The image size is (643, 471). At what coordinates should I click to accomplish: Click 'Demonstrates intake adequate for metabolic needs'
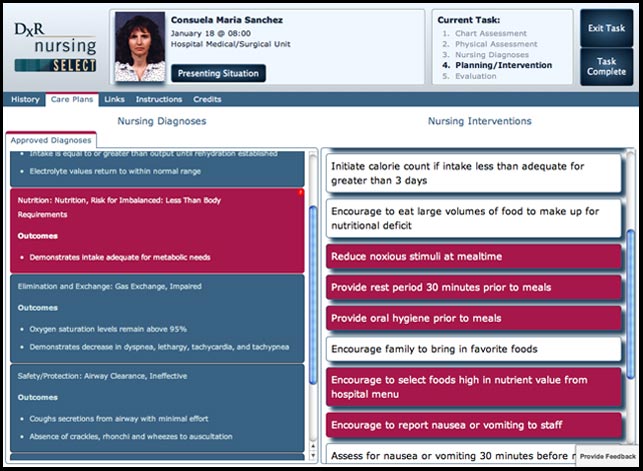tap(120, 257)
